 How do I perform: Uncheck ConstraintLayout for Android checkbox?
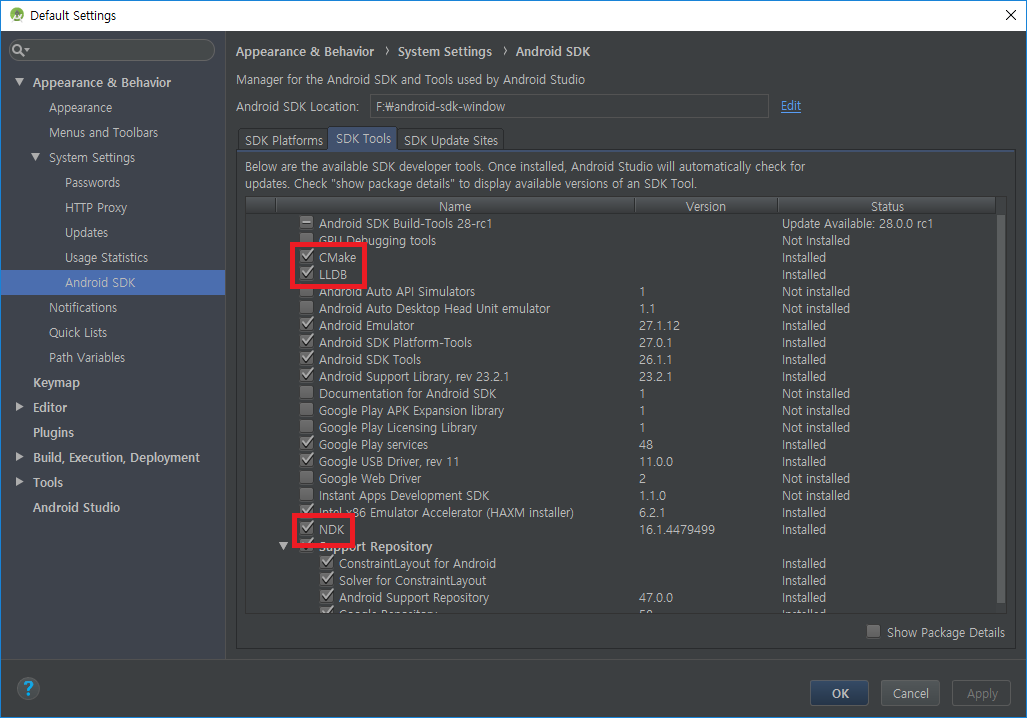(327, 563)
